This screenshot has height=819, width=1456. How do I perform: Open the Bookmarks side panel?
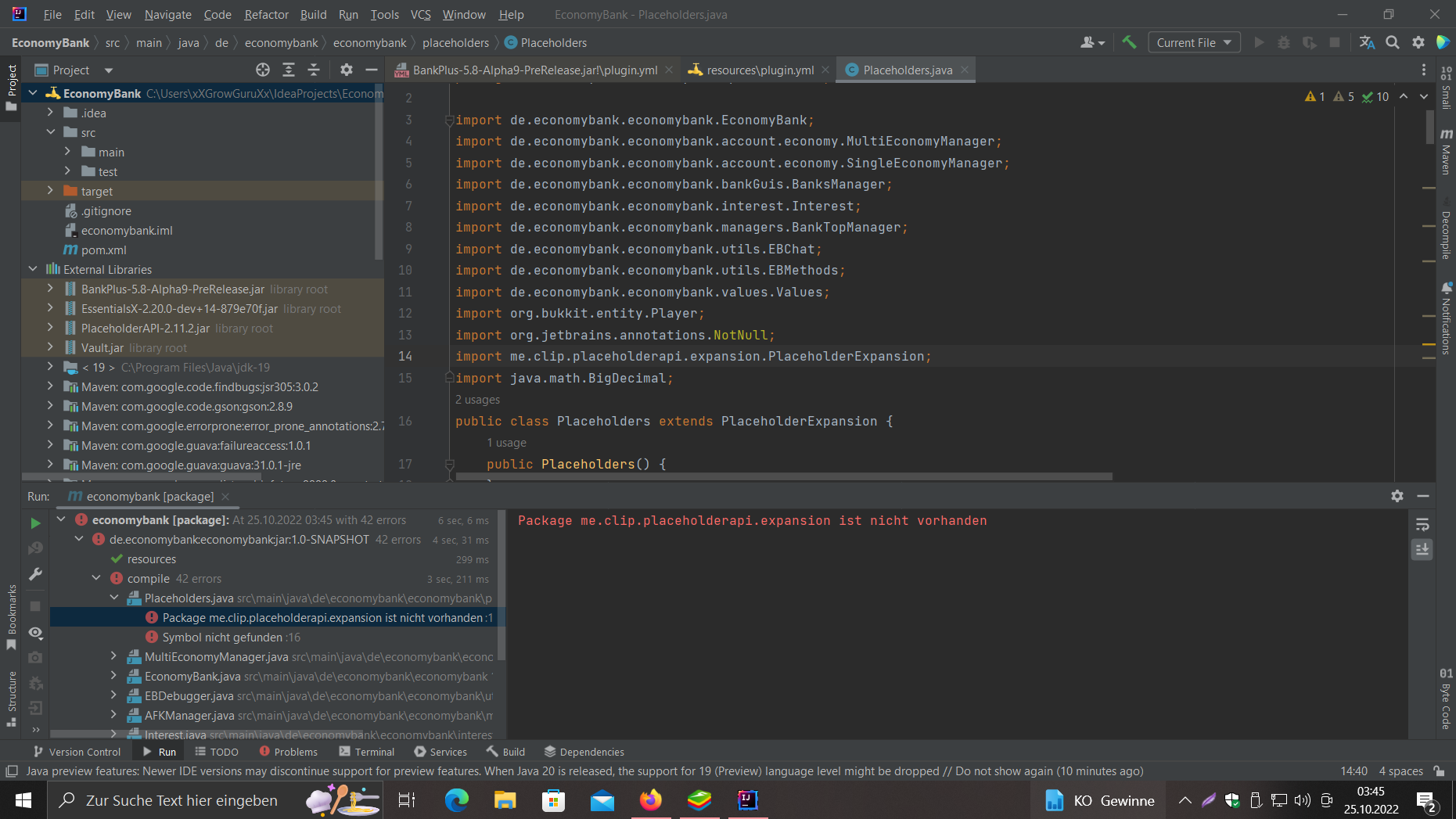click(11, 617)
